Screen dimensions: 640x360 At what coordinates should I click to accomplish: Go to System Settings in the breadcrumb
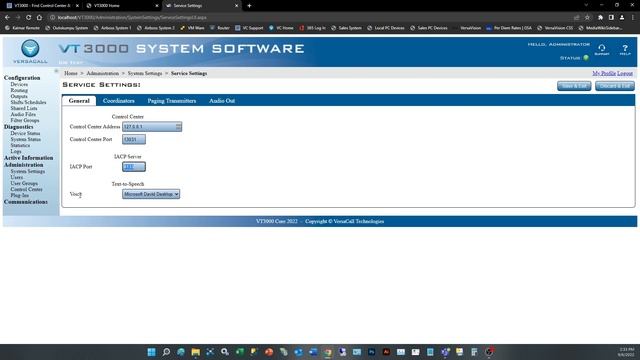[145, 73]
